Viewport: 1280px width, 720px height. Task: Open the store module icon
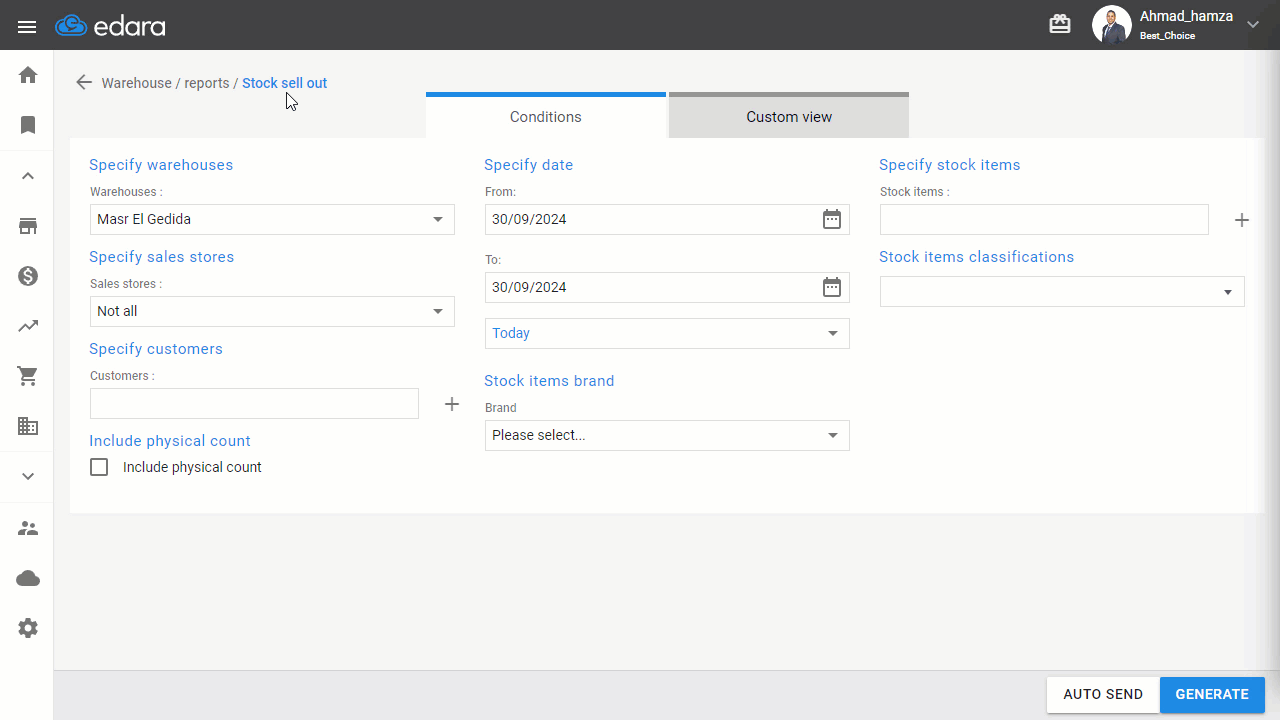[28, 226]
